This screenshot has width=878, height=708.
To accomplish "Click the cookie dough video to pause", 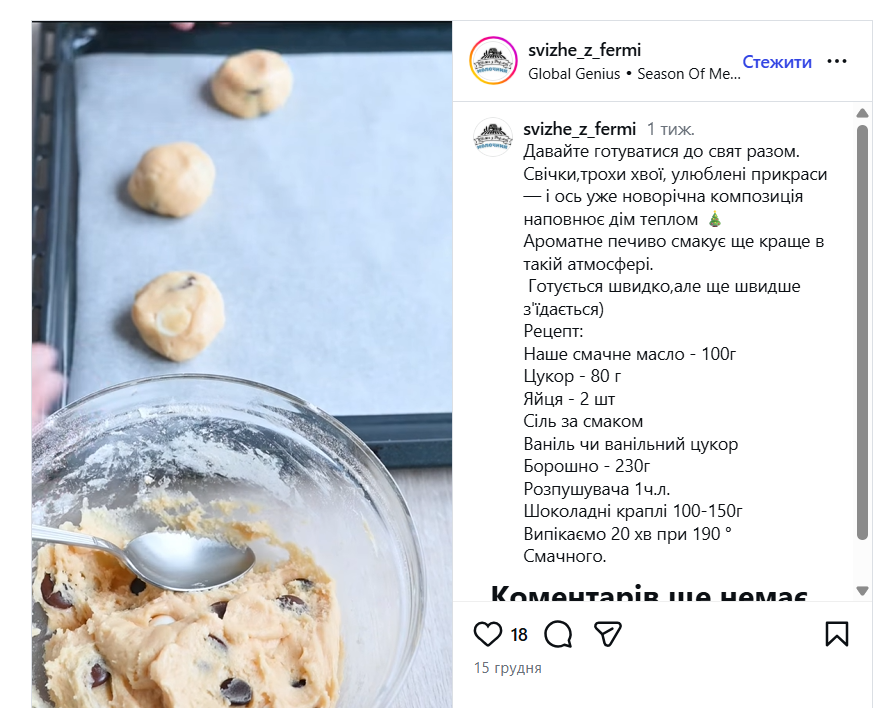I will click(x=242, y=364).
